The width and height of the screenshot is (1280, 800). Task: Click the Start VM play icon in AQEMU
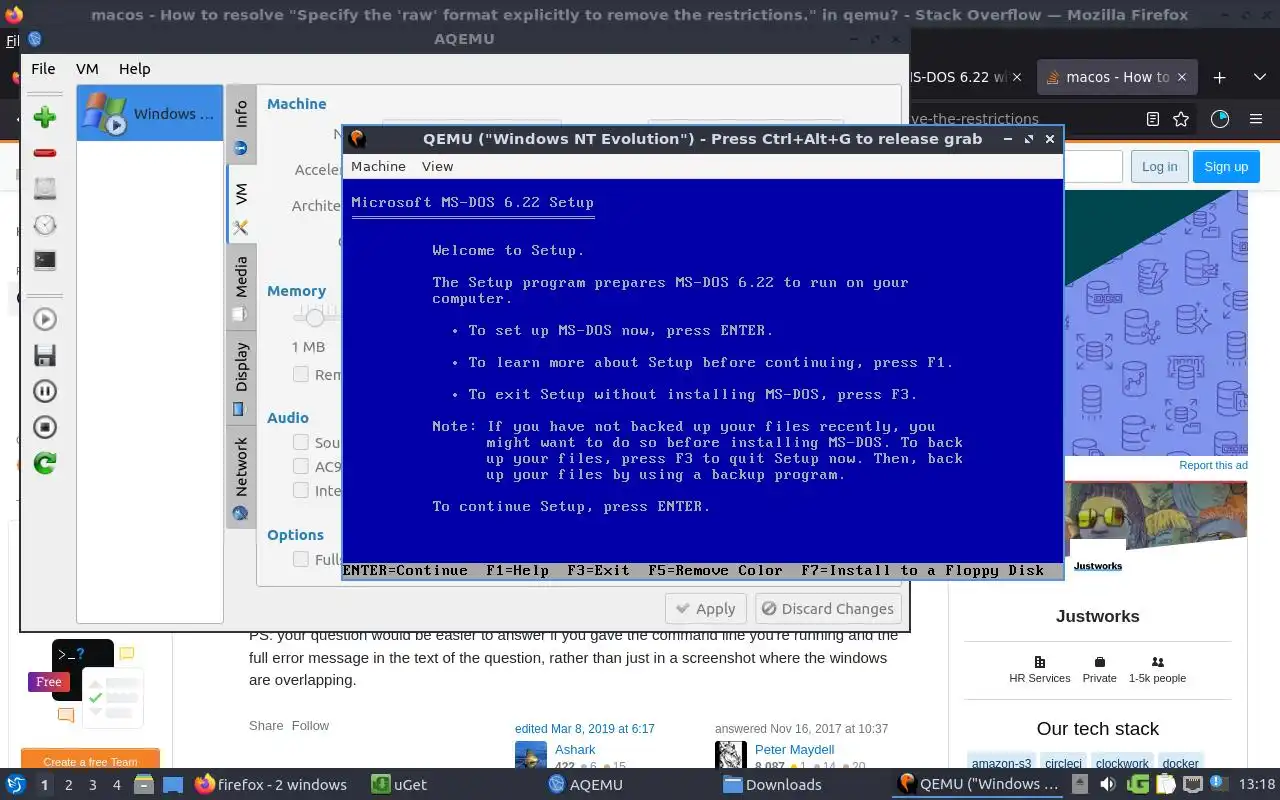[x=44, y=319]
